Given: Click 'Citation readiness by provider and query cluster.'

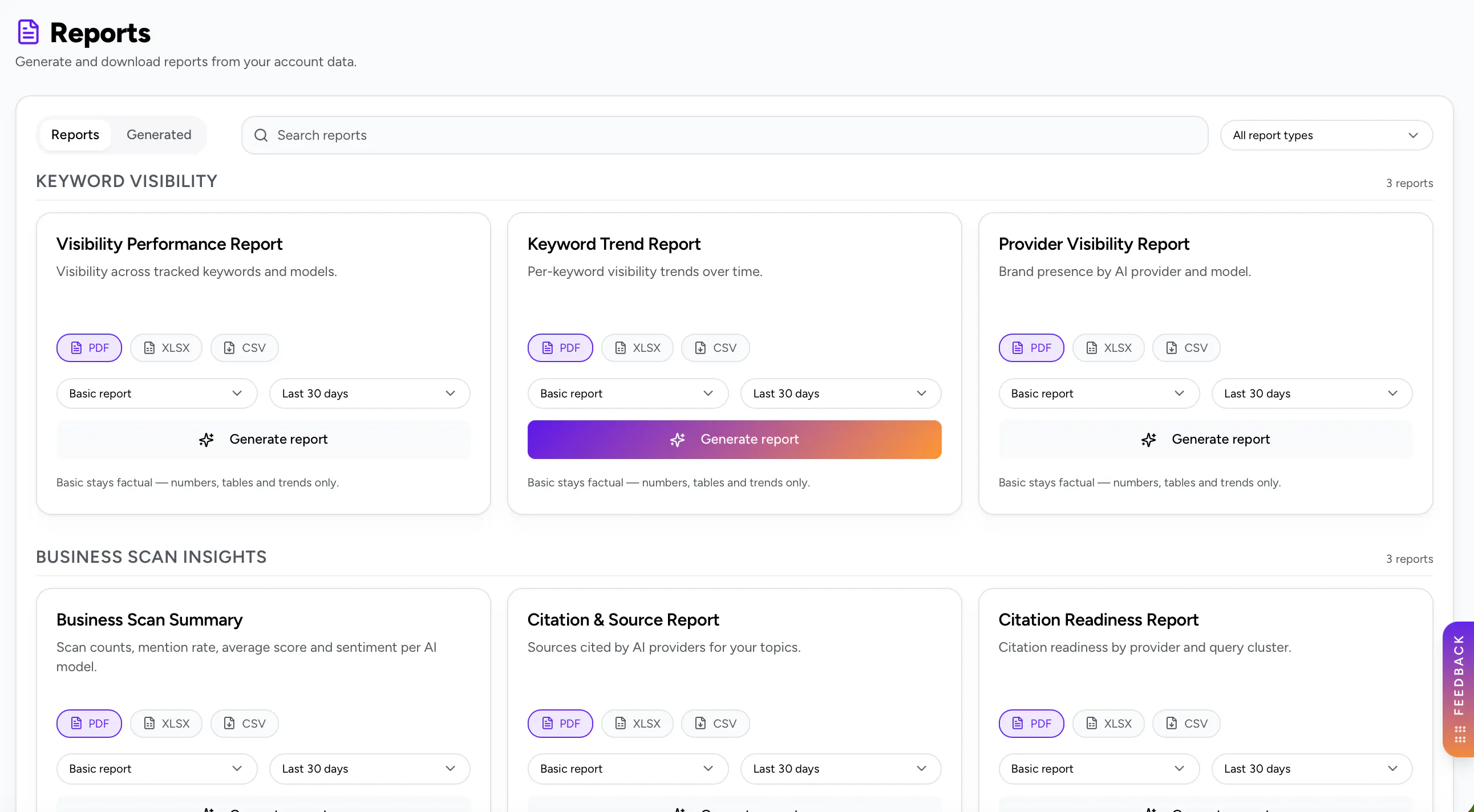Looking at the screenshot, I should [x=1145, y=647].
